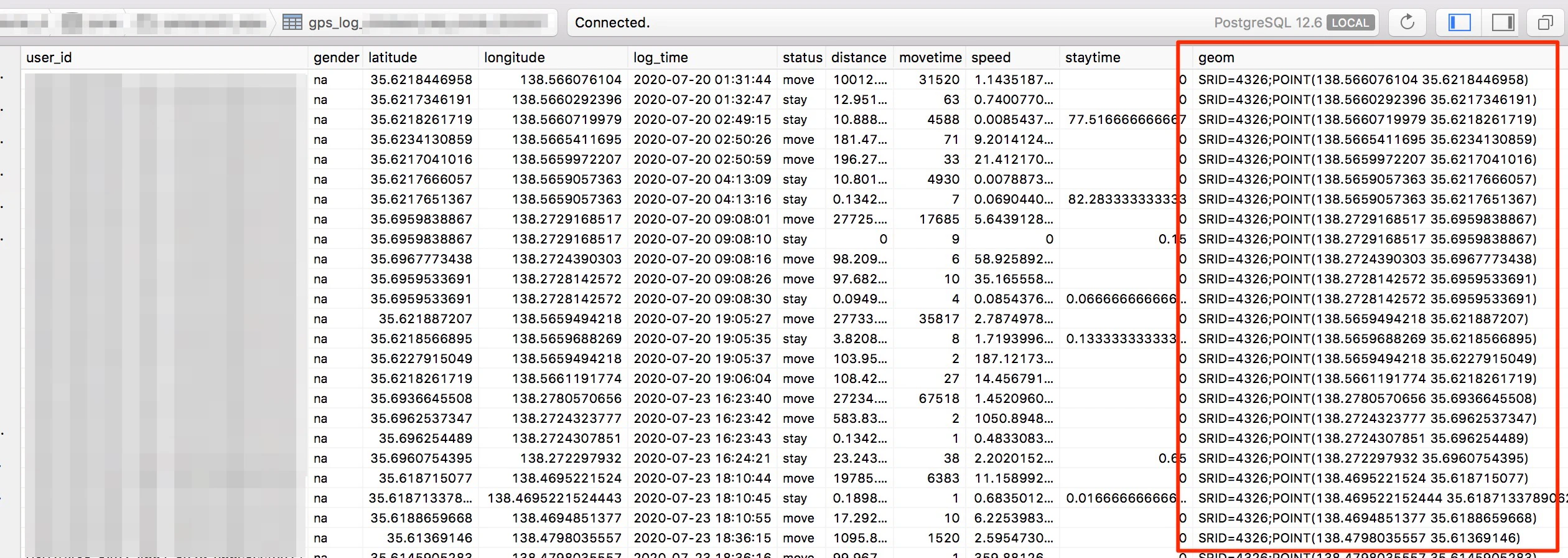Image resolution: width=1568 pixels, height=558 pixels.
Task: Click staytime value 77.51666666667
Action: tap(1127, 120)
